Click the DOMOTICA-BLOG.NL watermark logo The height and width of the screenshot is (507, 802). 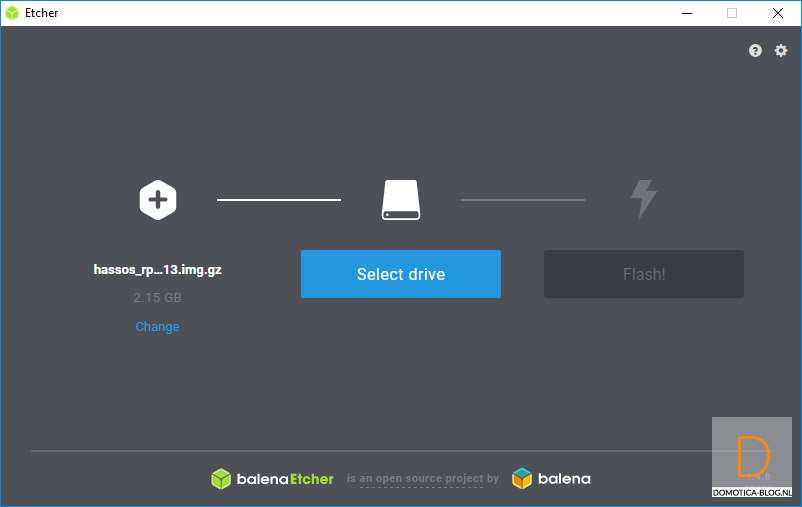click(x=752, y=458)
